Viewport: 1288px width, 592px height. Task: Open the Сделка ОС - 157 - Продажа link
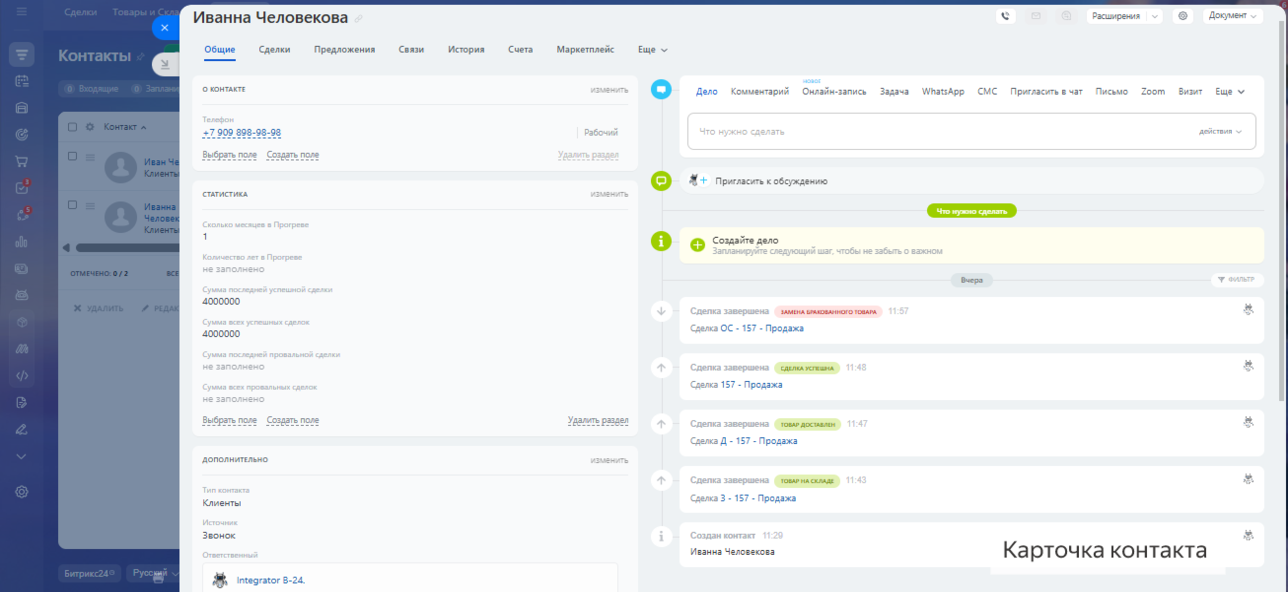tap(746, 328)
